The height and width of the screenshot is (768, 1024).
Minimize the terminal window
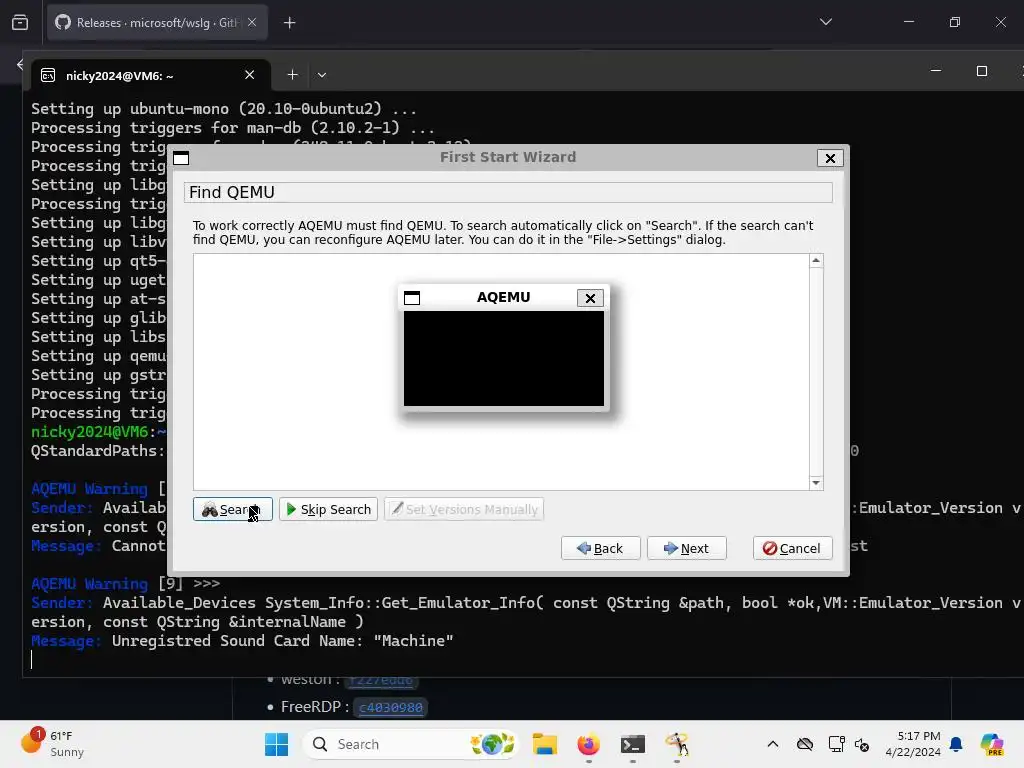pyautogui.click(x=936, y=71)
